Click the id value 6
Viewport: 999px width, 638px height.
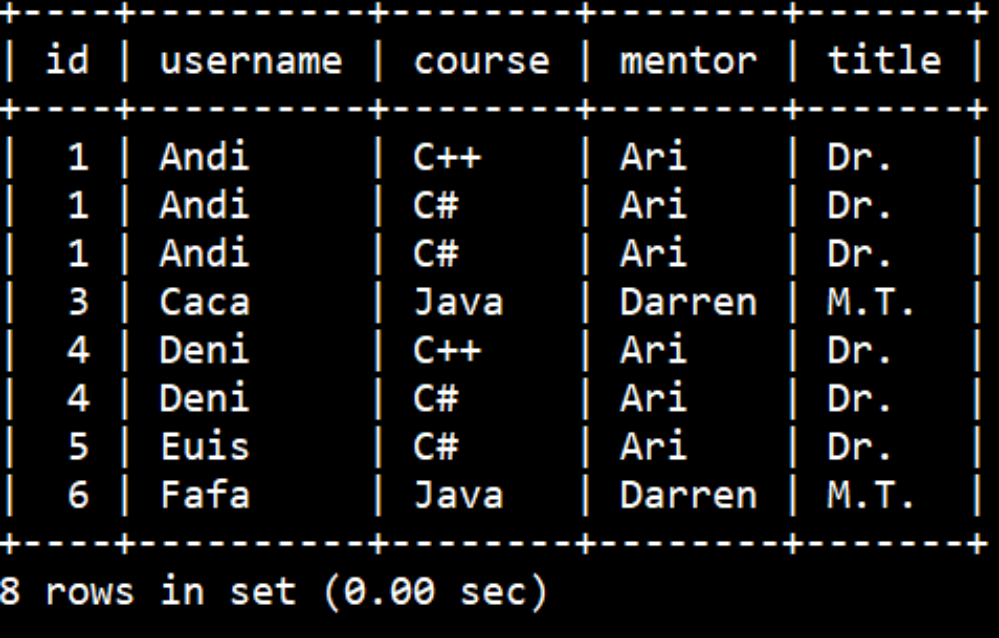click(78, 495)
